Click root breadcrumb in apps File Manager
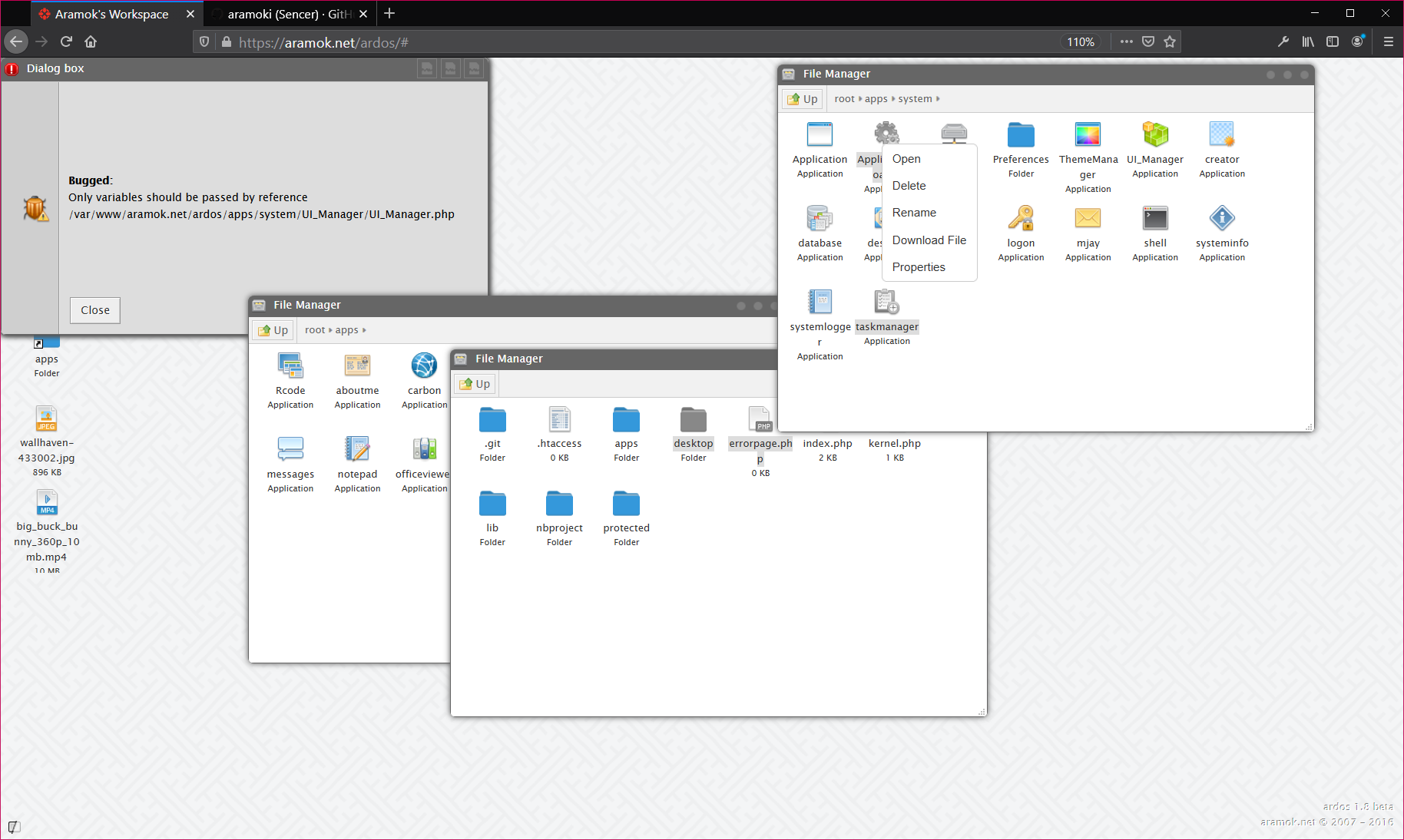This screenshot has height=840, width=1404. [x=315, y=330]
